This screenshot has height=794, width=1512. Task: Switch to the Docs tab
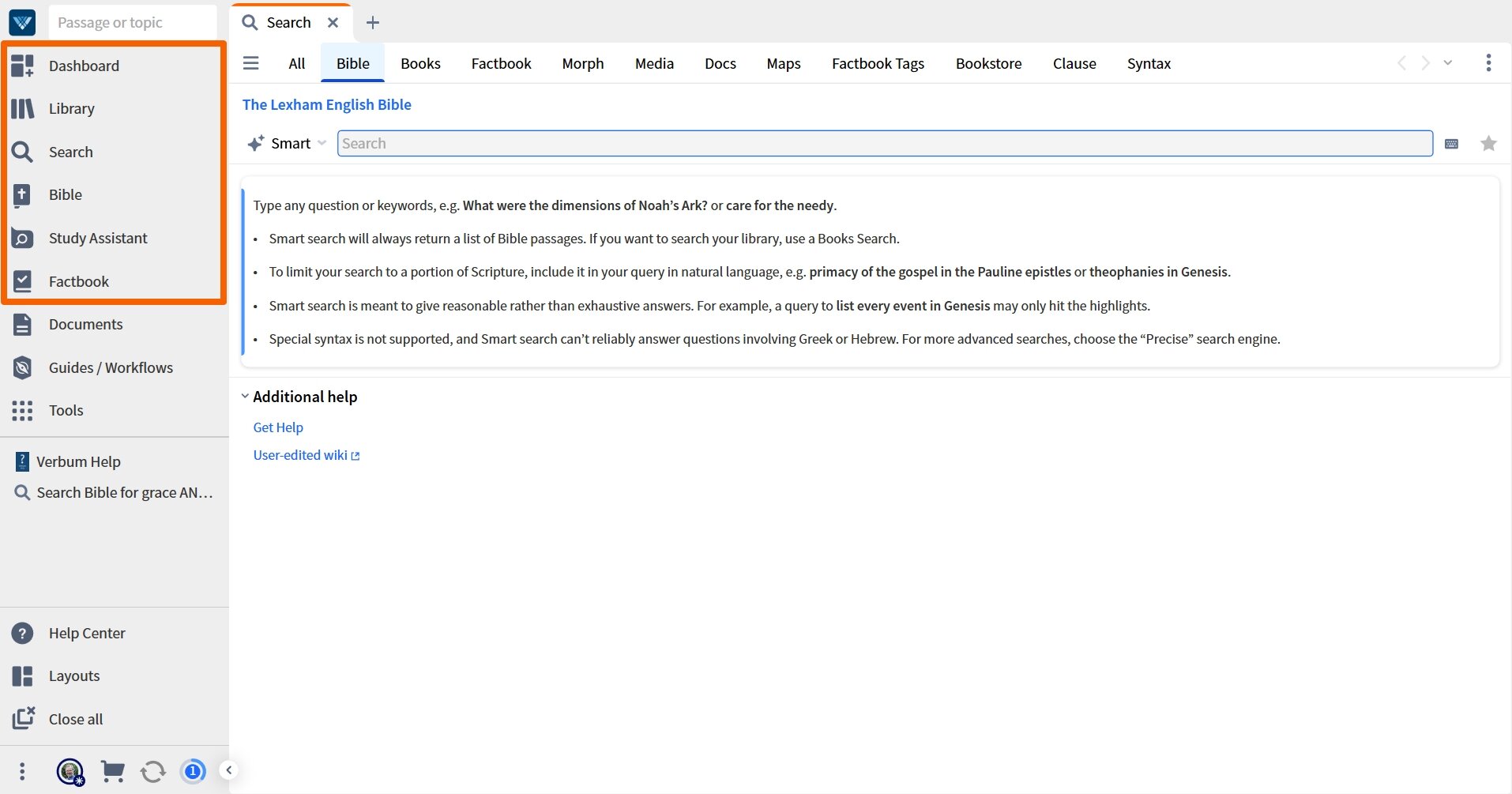[720, 64]
